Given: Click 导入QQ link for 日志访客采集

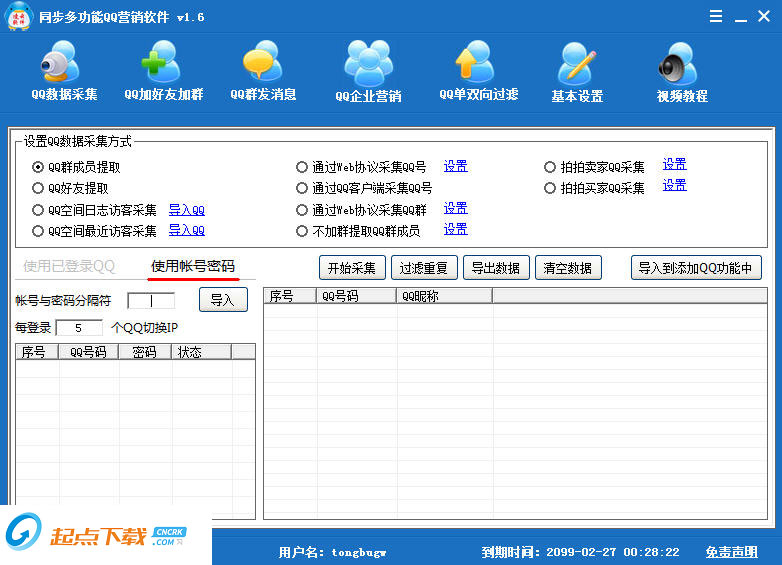Looking at the screenshot, I should (187, 210).
